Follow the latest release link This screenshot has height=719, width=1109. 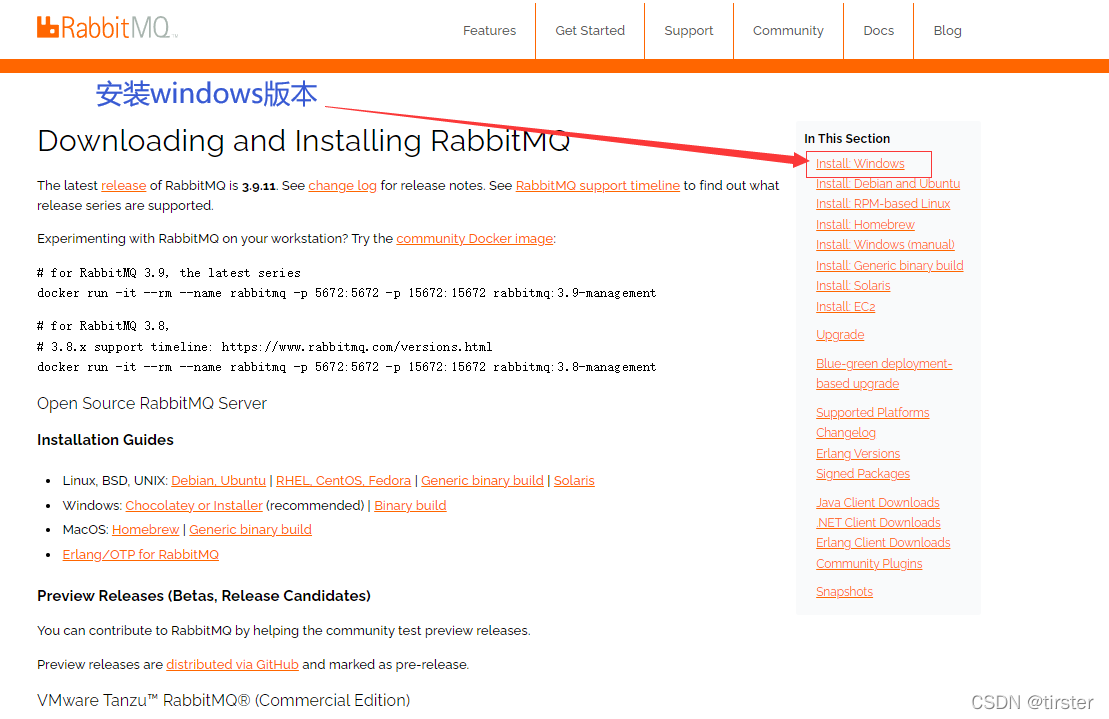tap(124, 185)
